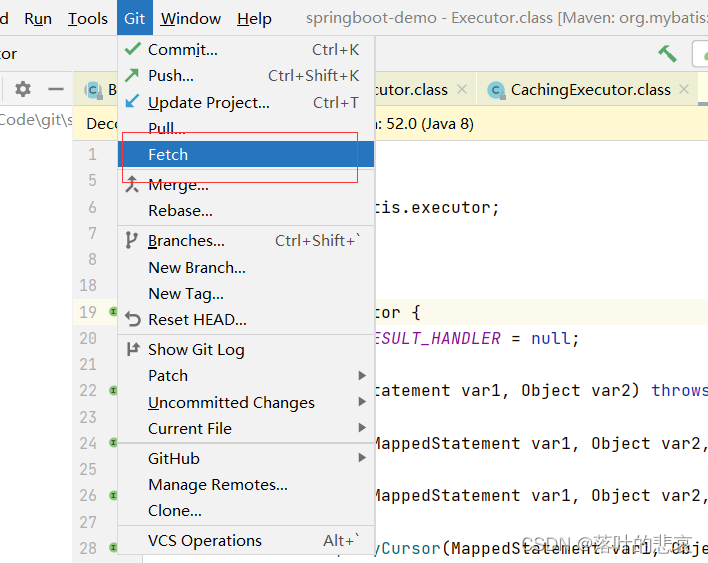
Task: Choose Manage Remotes... entry
Action: (x=246, y=484)
